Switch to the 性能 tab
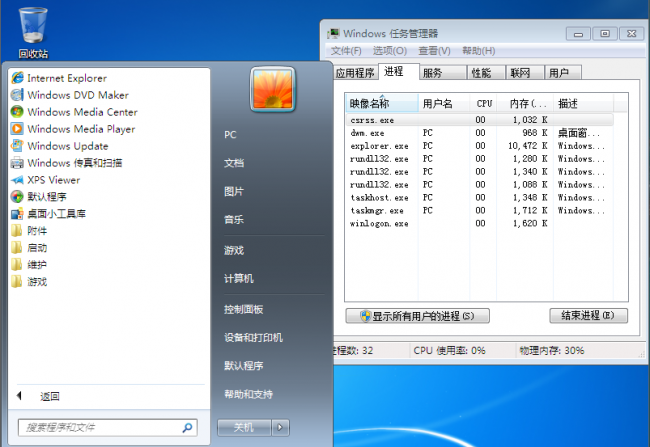The width and height of the screenshot is (650, 447). (486, 73)
